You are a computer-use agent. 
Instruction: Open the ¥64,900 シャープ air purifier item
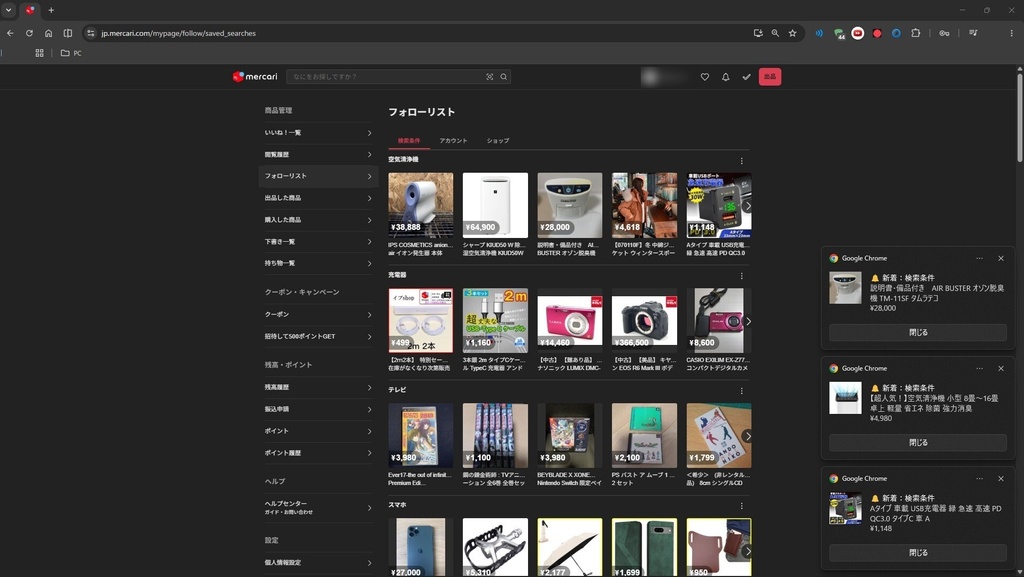point(495,215)
